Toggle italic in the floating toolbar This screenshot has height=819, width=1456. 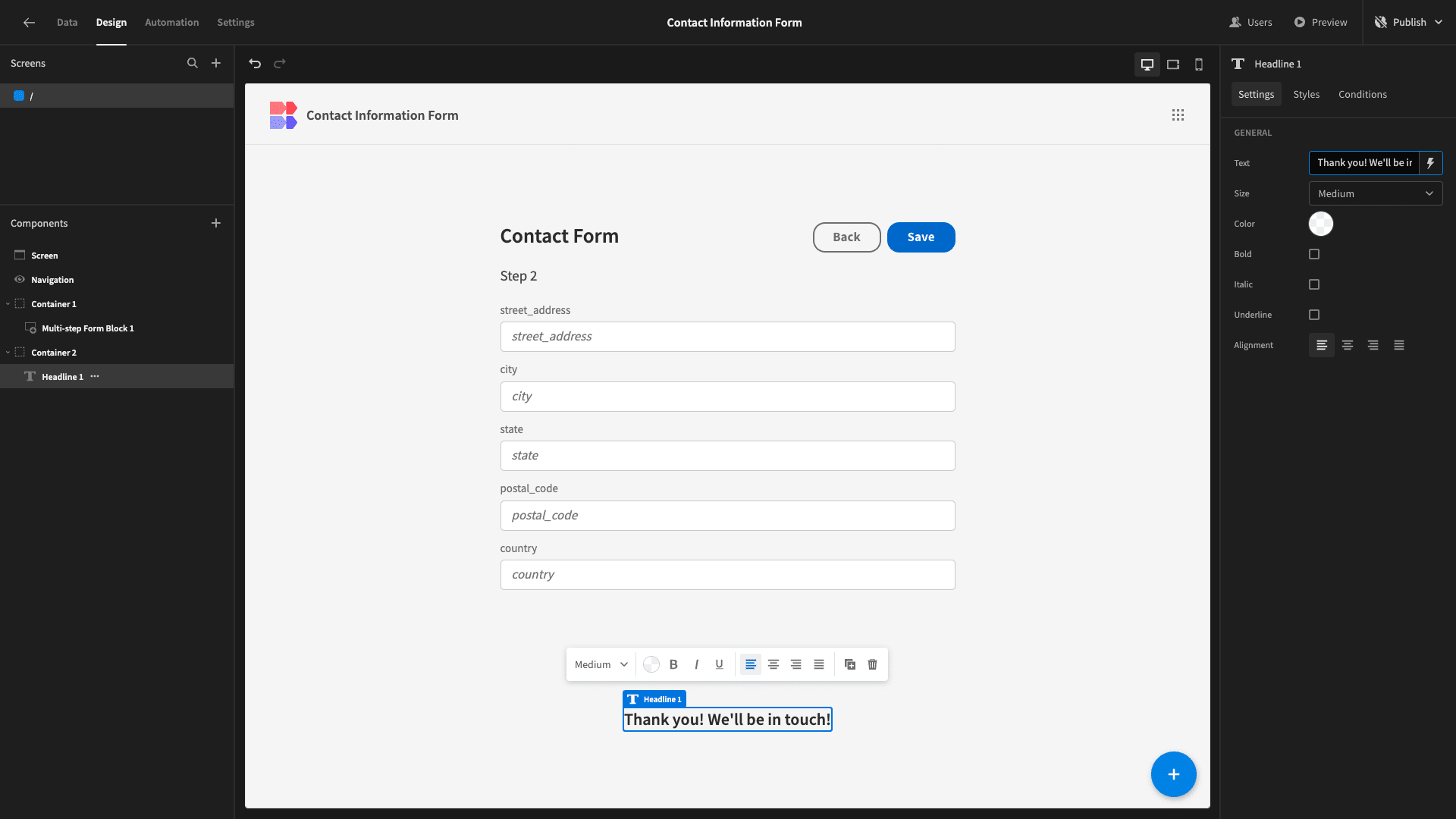click(x=696, y=664)
